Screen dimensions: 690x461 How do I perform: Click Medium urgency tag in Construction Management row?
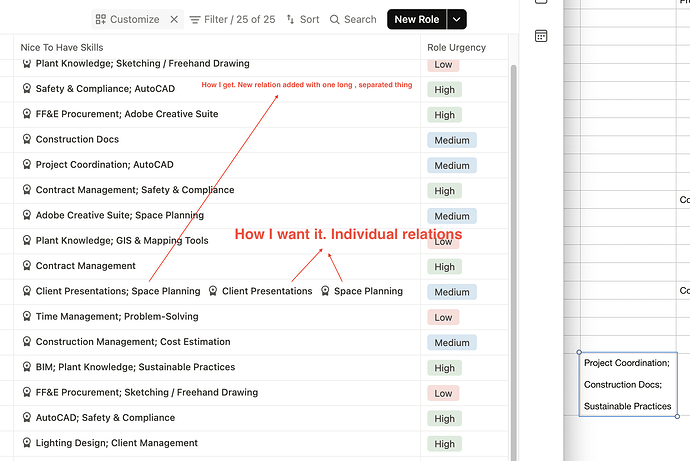click(x=452, y=343)
